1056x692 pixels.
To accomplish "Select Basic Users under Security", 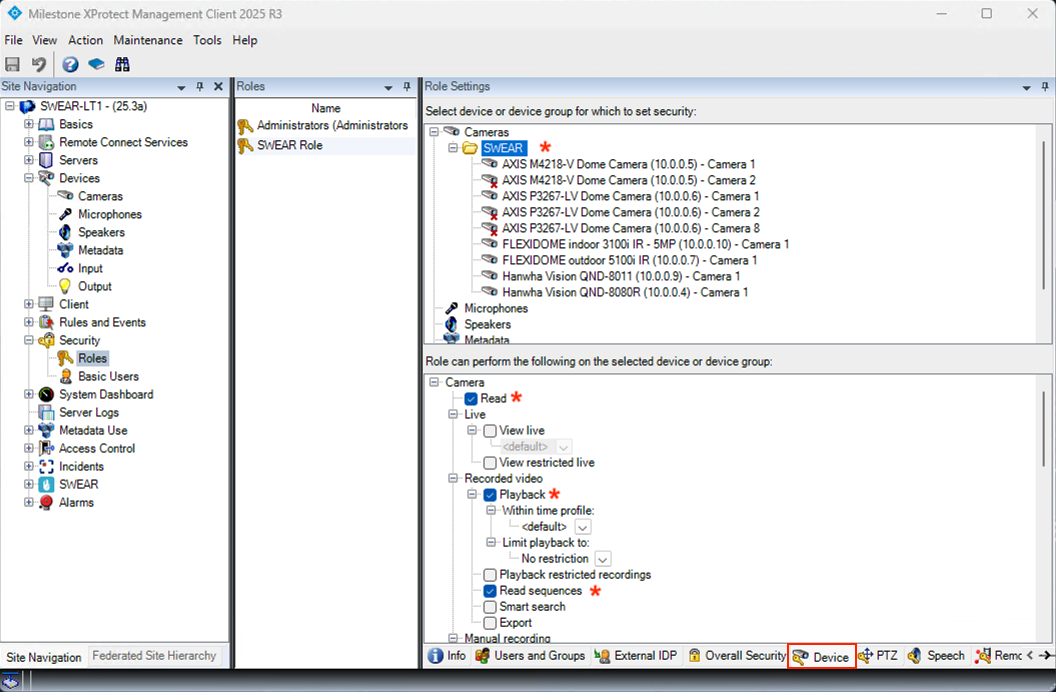I will [x=108, y=376].
